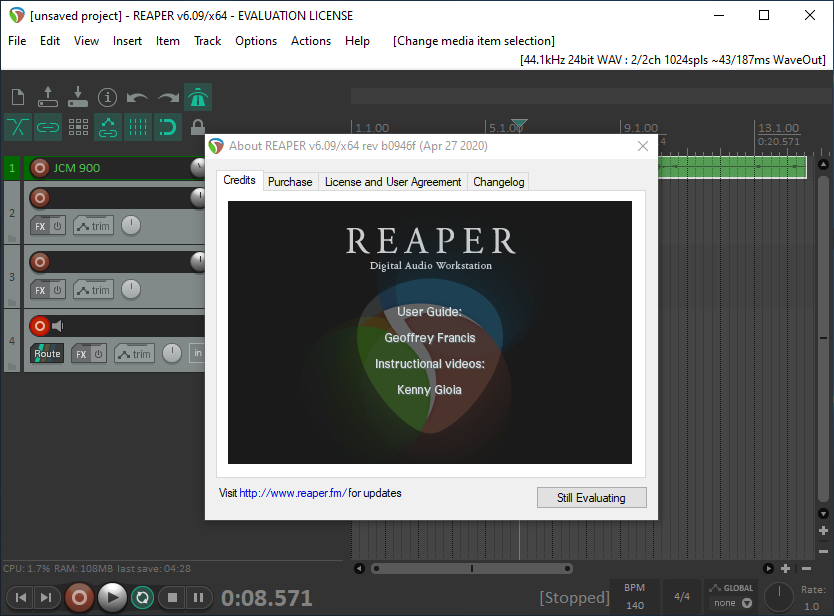
Task: Click the Save project download-arrow icon
Action: pyautogui.click(x=78, y=97)
